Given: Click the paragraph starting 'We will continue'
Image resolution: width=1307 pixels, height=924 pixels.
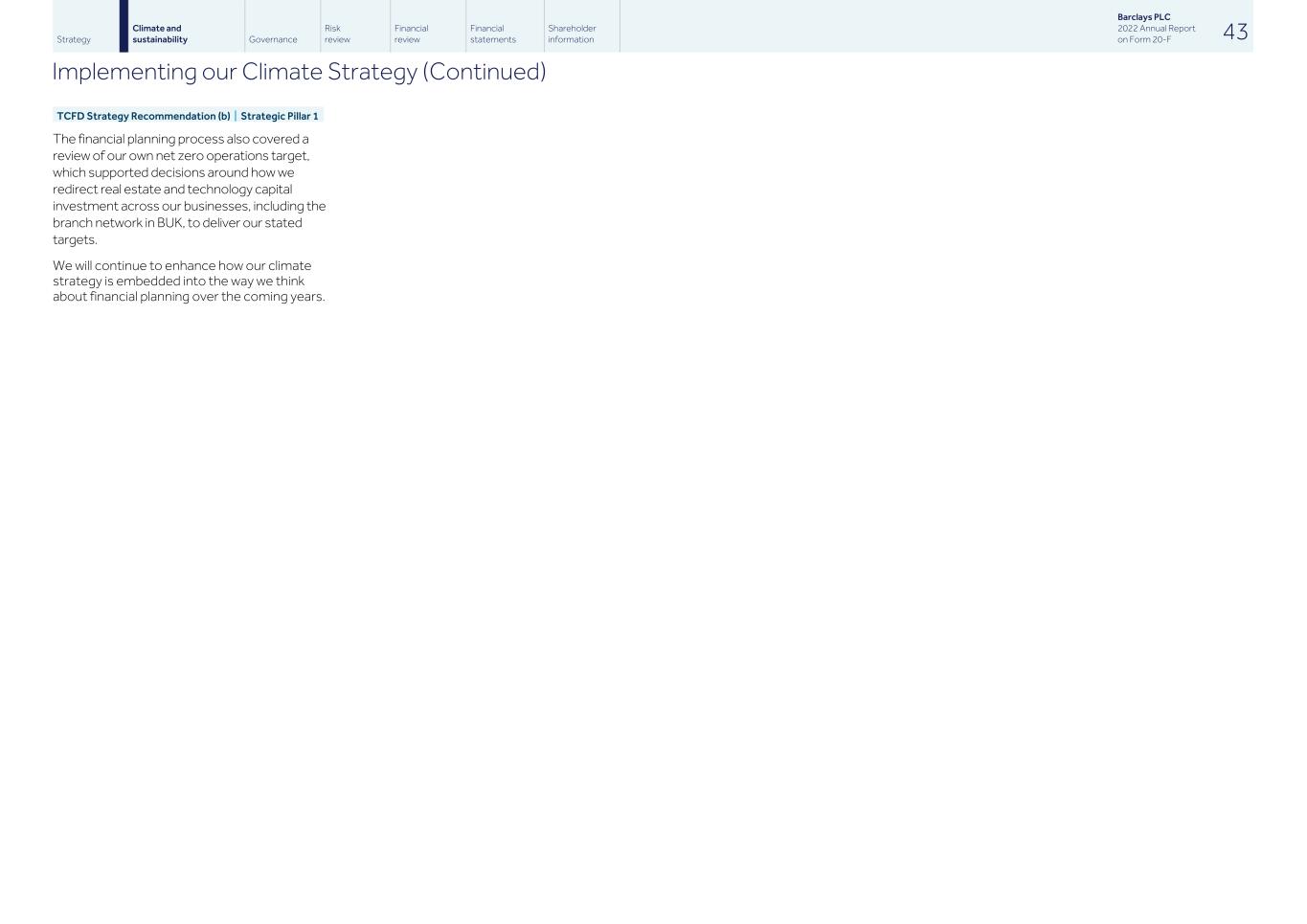Looking at the screenshot, I should click(189, 281).
